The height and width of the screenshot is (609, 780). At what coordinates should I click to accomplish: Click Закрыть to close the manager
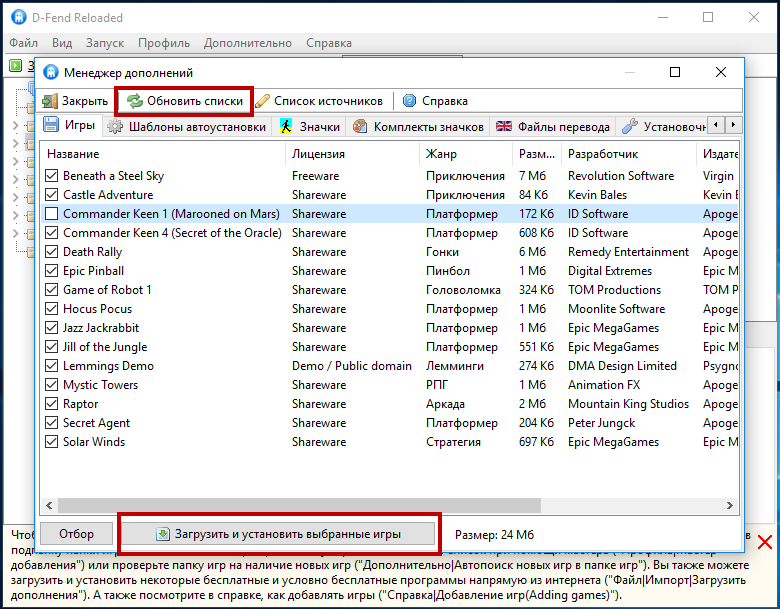(75, 101)
